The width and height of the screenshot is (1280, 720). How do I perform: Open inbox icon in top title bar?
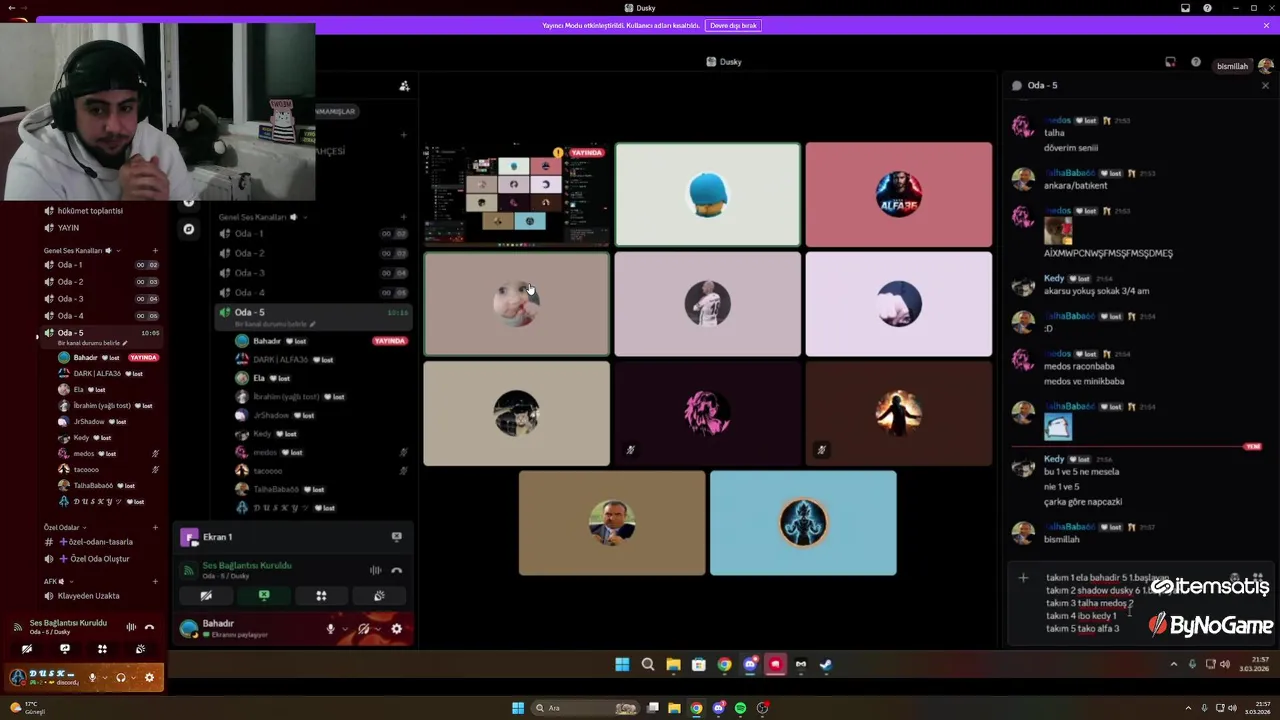coord(1185,8)
